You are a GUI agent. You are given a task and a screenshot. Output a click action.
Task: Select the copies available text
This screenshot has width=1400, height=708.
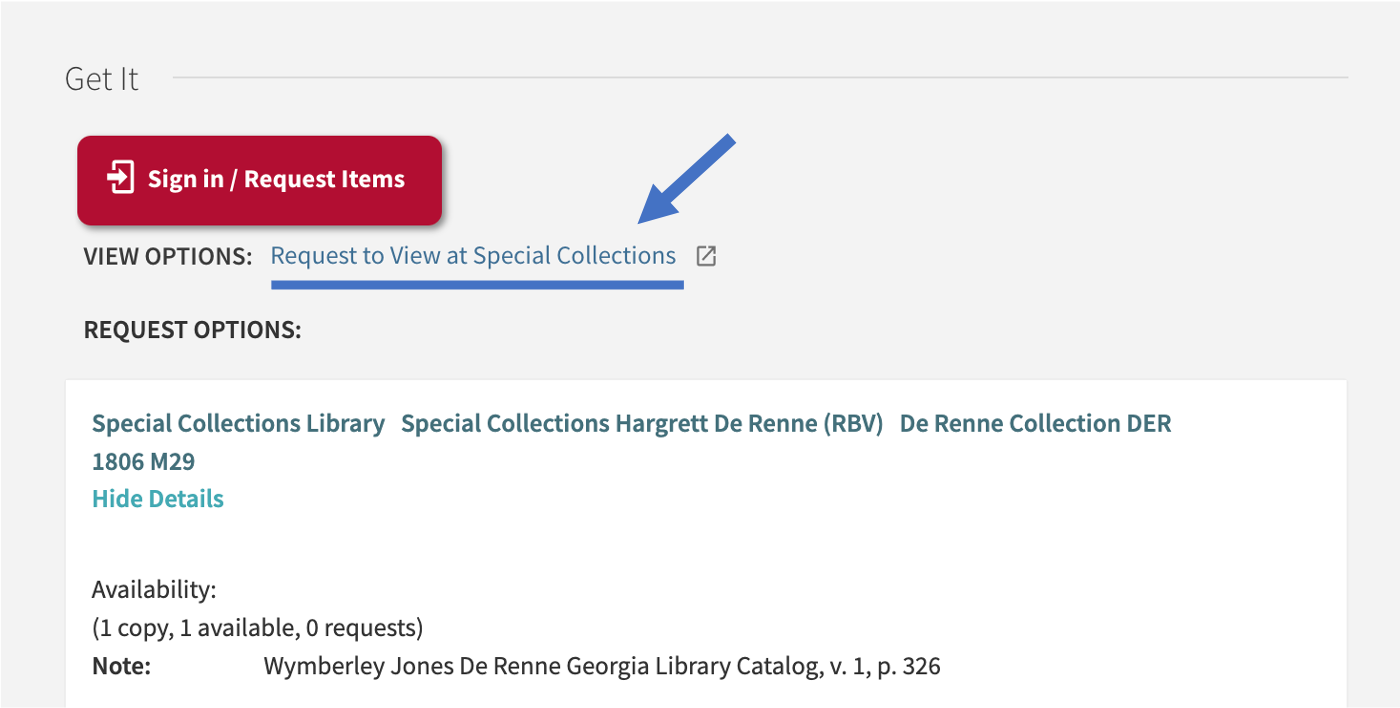pyautogui.click(x=257, y=627)
